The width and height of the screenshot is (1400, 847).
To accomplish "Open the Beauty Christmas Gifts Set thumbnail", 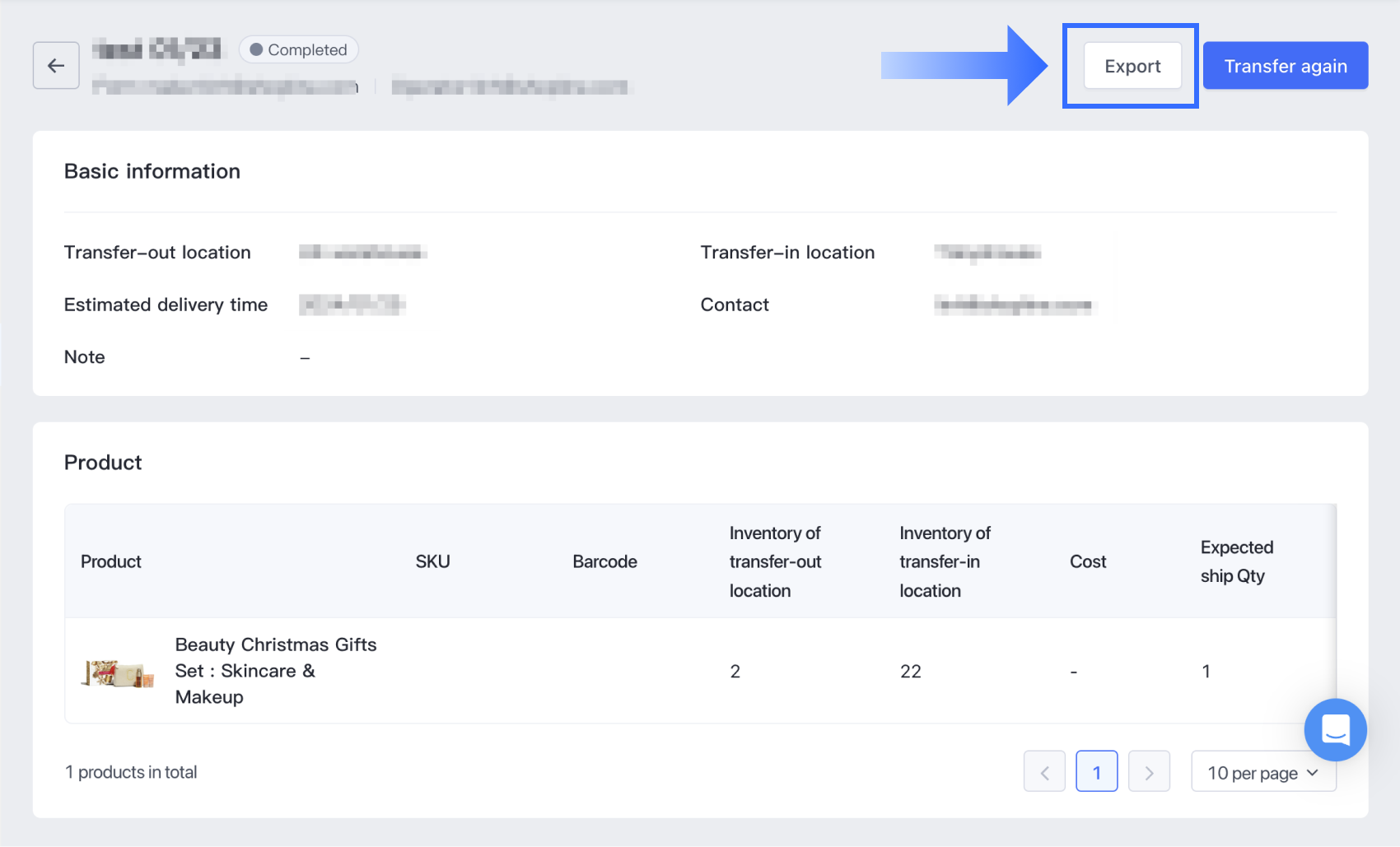I will [118, 672].
